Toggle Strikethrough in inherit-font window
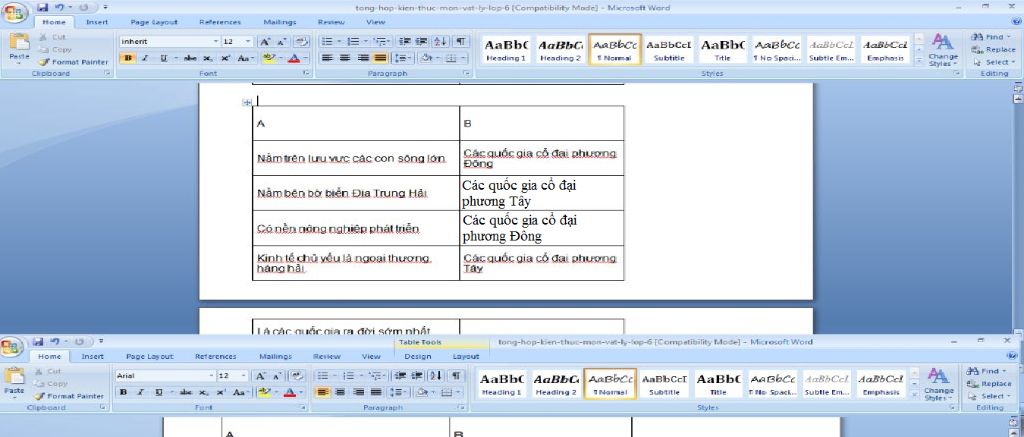 coord(190,58)
